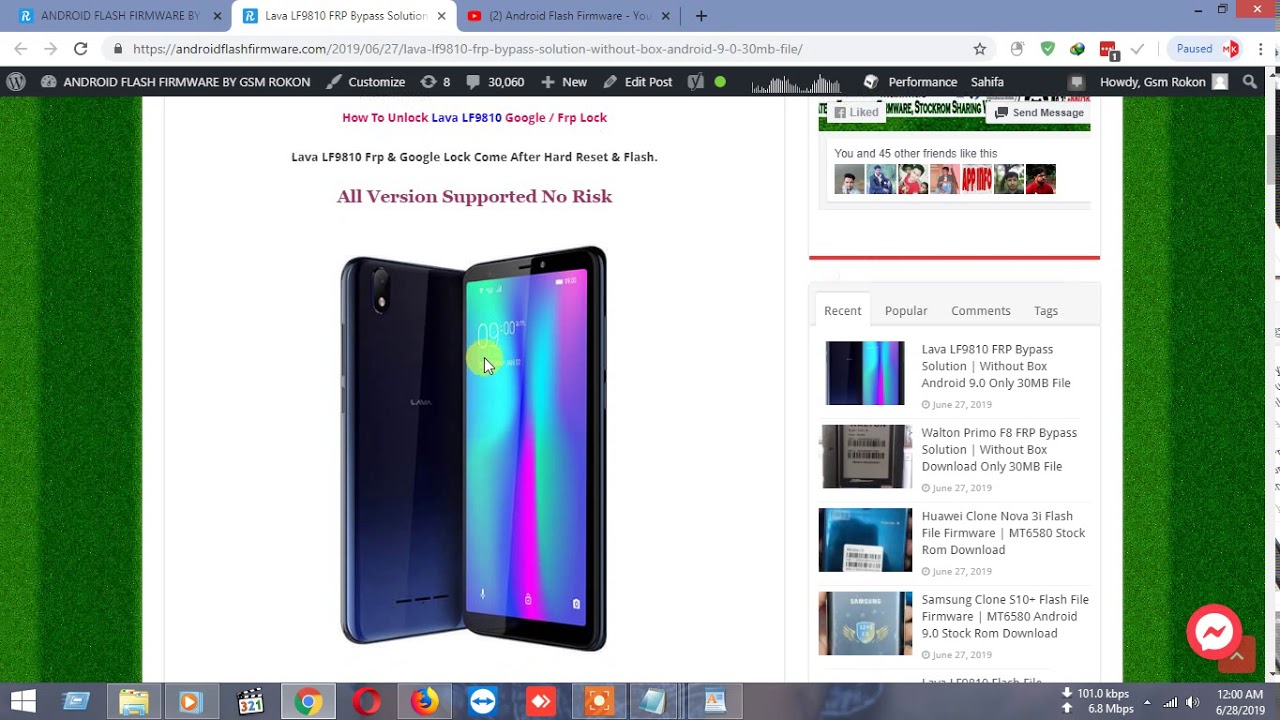Open the Sahifa theme menu
This screenshot has height=720, width=1280.
pyautogui.click(x=987, y=82)
